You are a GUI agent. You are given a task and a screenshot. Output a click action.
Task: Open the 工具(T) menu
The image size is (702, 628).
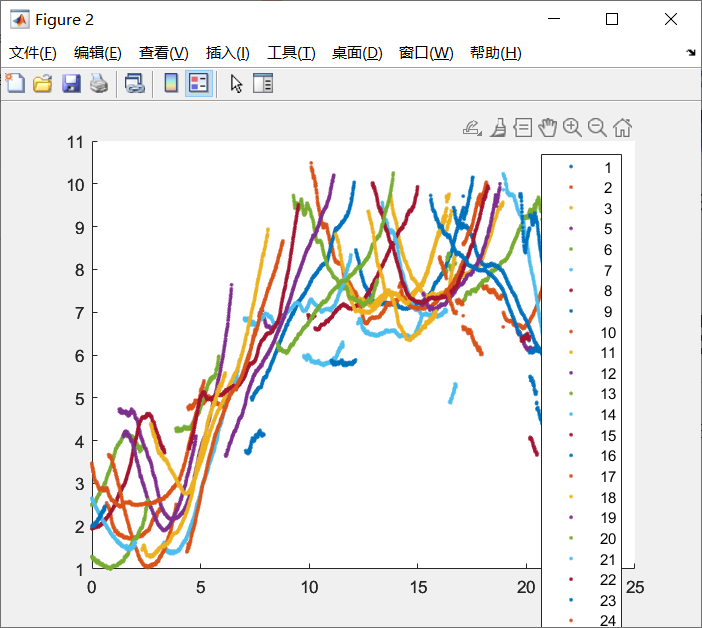tap(291, 53)
